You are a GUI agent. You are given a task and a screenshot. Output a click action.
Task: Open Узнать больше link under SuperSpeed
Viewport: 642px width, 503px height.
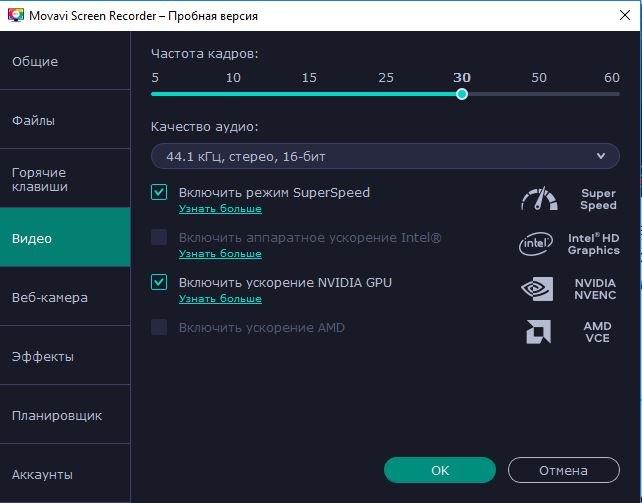click(x=220, y=208)
